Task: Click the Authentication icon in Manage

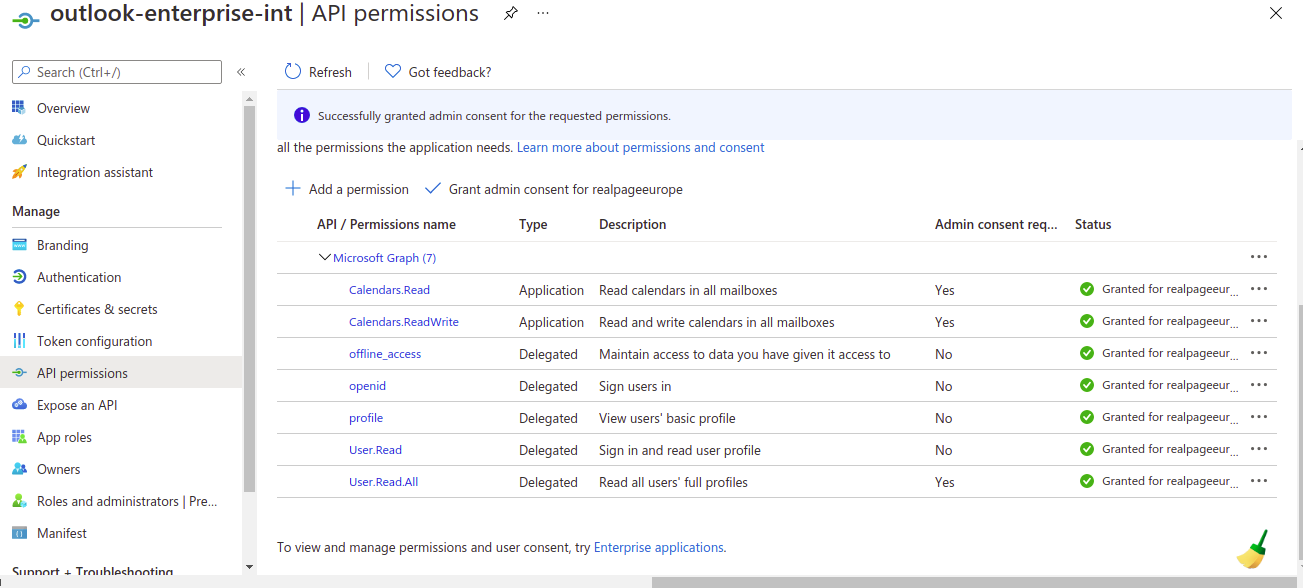Action: (19, 276)
